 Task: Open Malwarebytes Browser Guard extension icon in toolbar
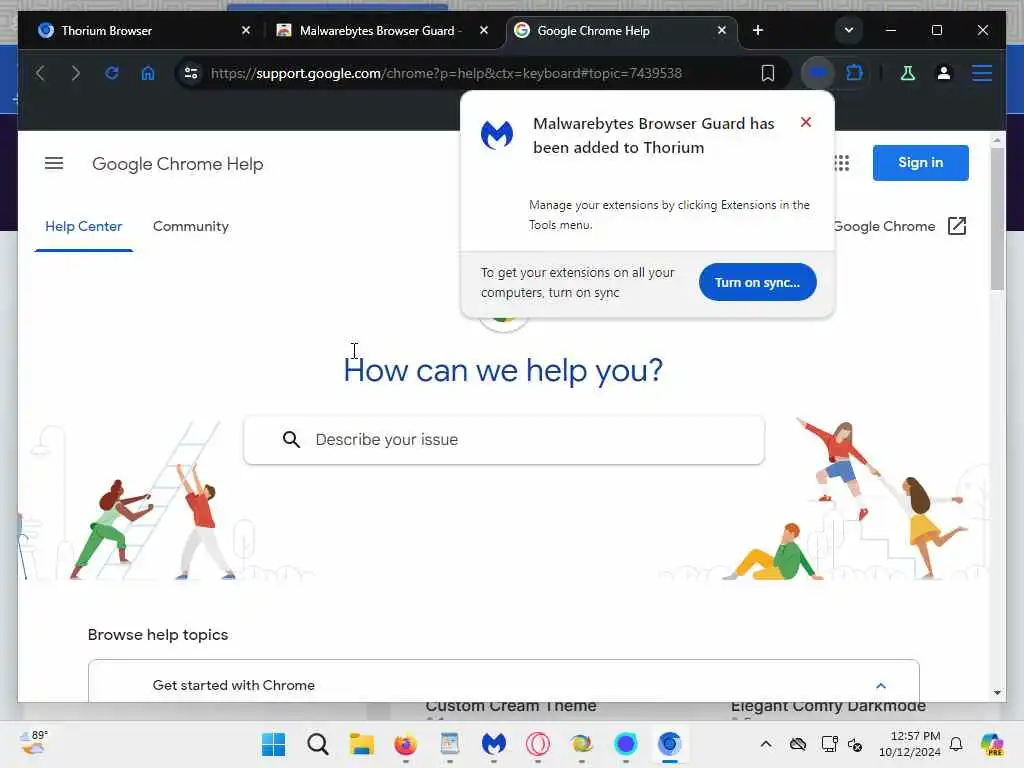818,73
